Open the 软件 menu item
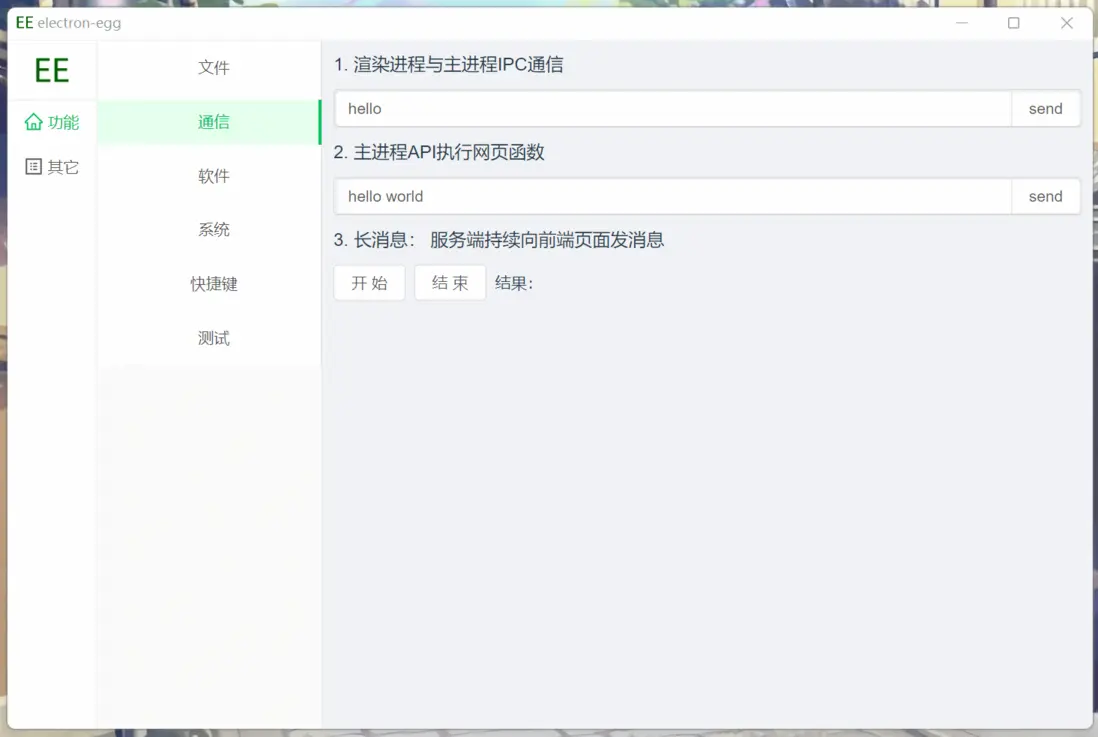The width and height of the screenshot is (1098, 737). pos(209,176)
